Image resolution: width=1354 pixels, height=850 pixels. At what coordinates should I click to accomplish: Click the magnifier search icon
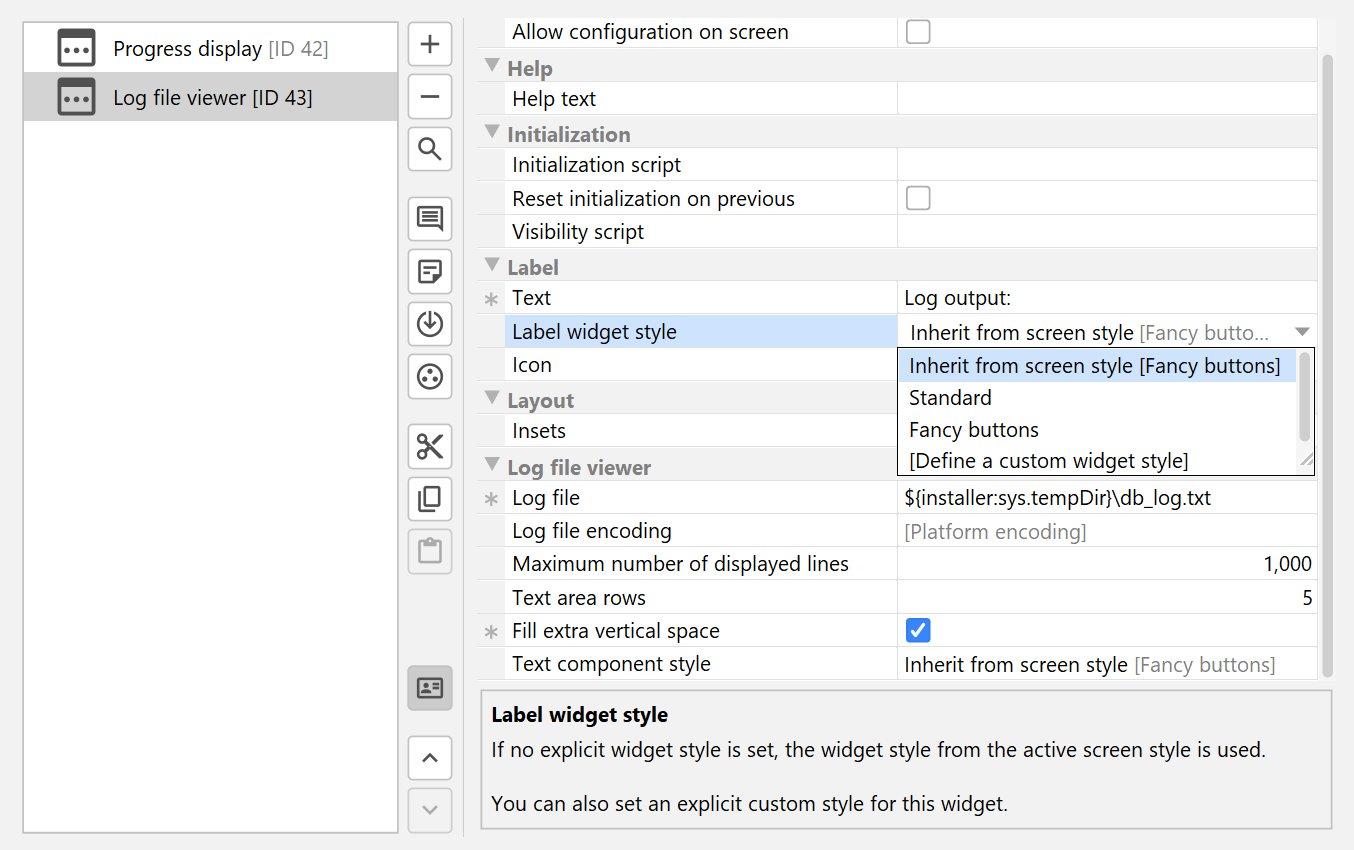[430, 149]
